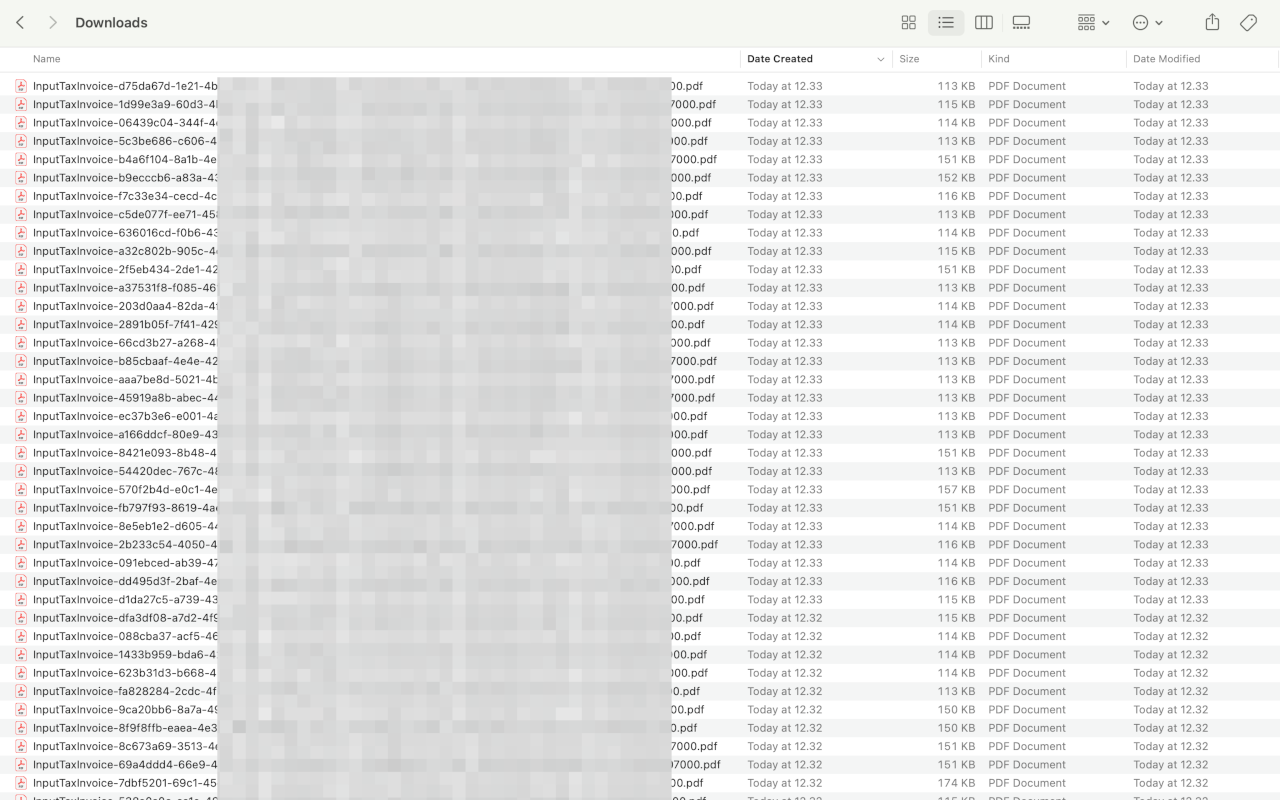This screenshot has width=1280, height=800.
Task: Sort by the Name column header
Action: pyautogui.click(x=47, y=59)
